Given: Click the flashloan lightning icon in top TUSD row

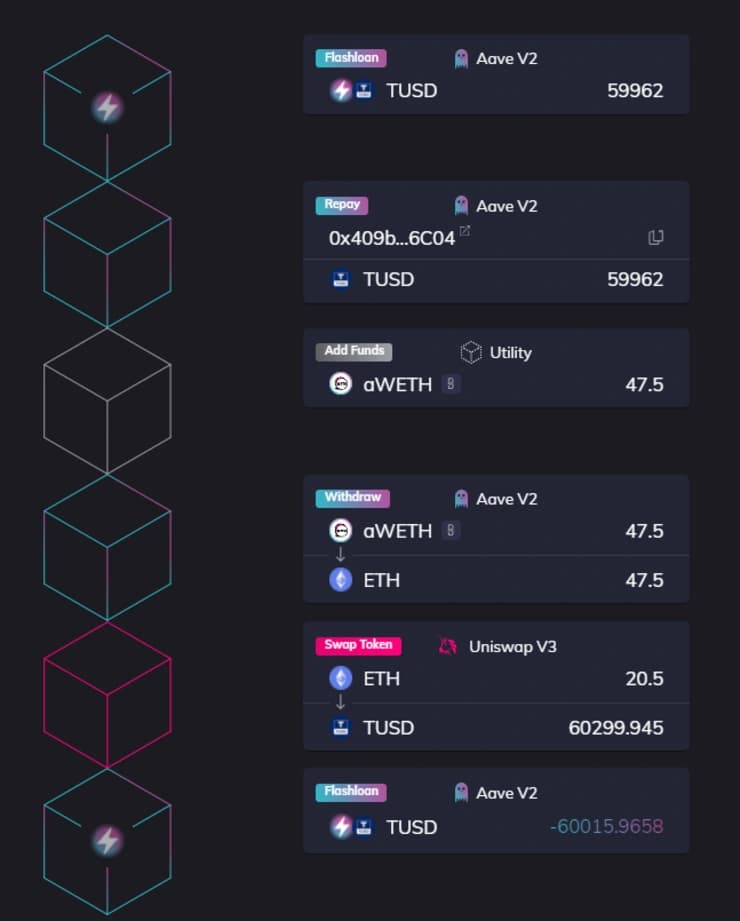Looking at the screenshot, I should [341, 90].
